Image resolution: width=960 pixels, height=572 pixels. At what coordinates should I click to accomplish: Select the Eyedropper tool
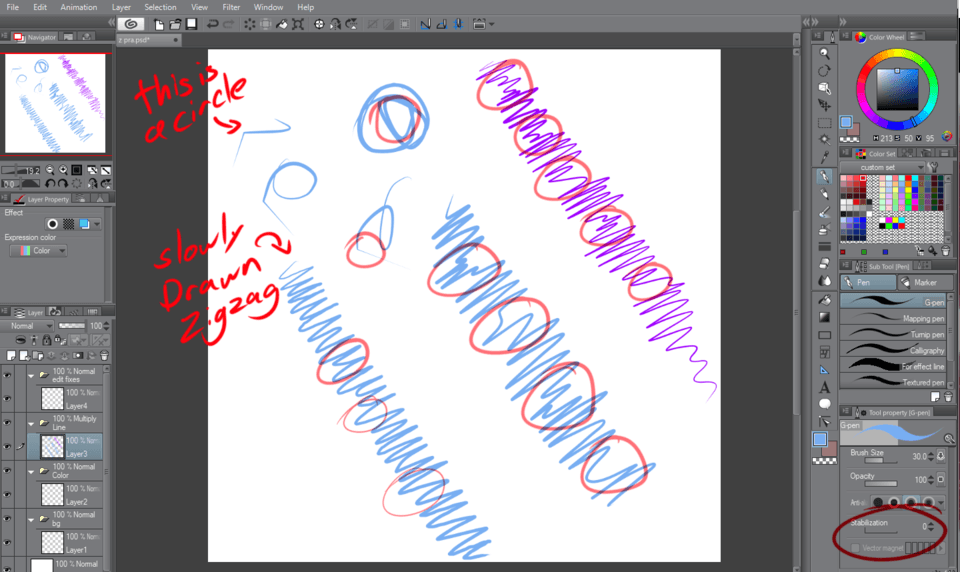824,158
